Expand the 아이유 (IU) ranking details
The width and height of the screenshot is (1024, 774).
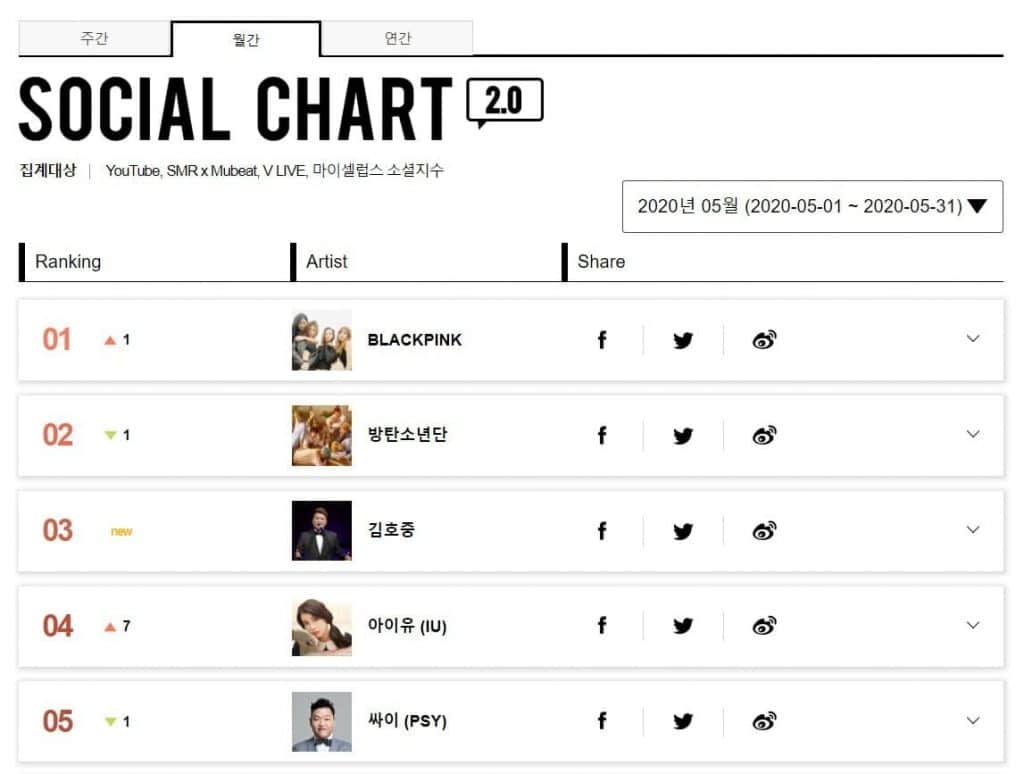tap(973, 625)
